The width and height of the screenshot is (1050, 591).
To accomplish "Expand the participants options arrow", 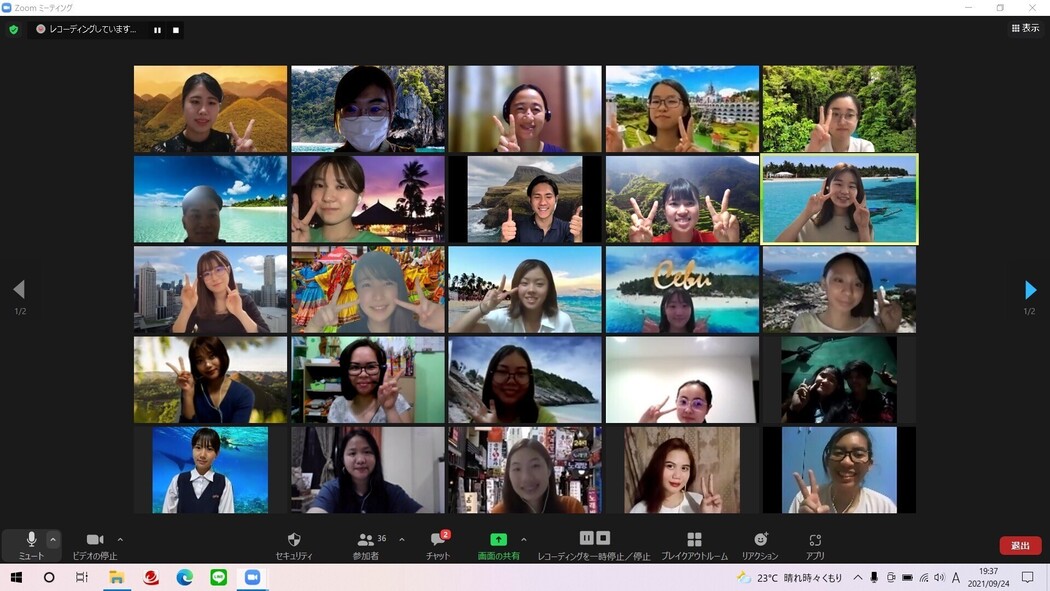I will [402, 539].
